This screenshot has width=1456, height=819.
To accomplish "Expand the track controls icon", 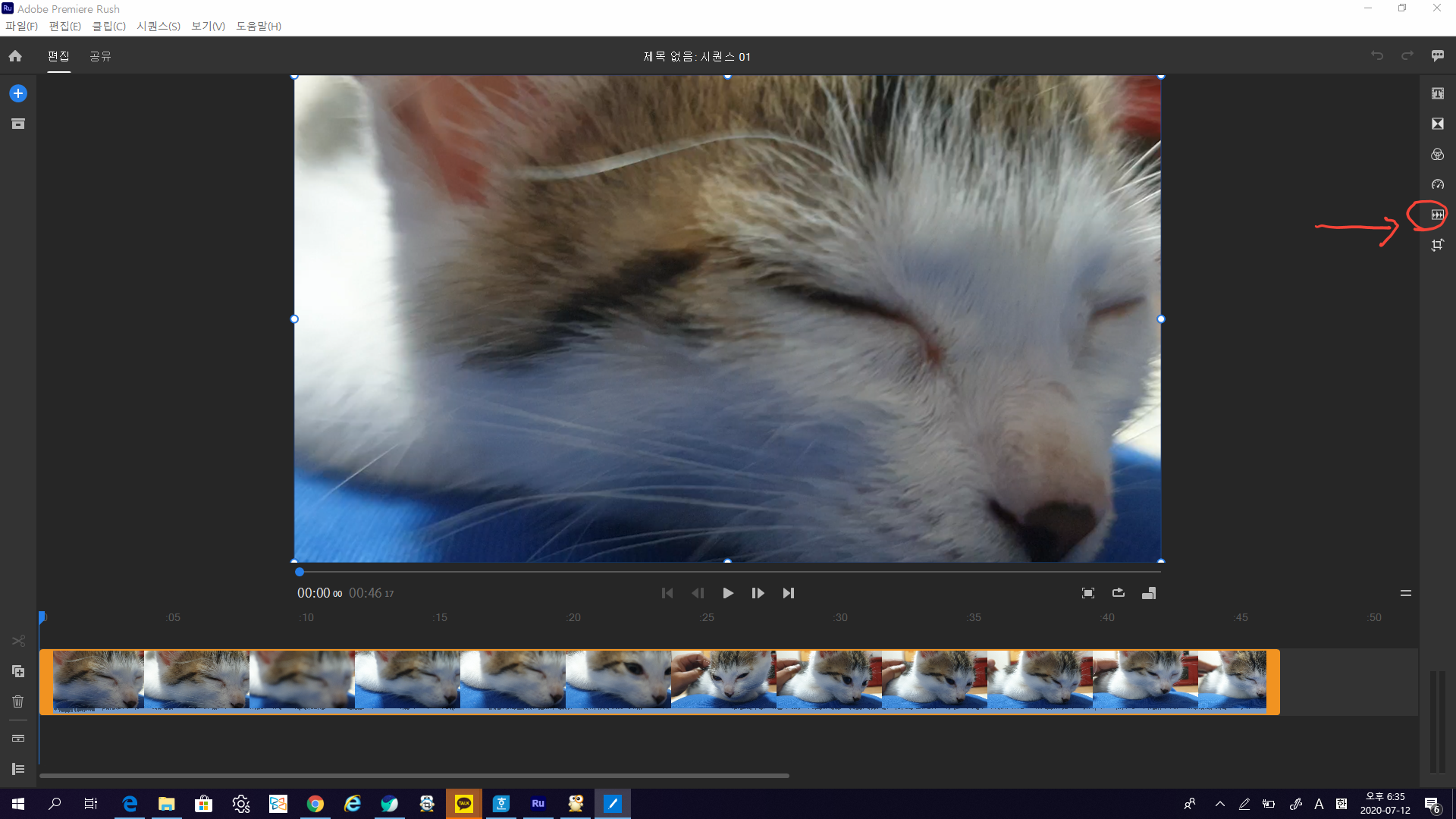I will point(18,769).
